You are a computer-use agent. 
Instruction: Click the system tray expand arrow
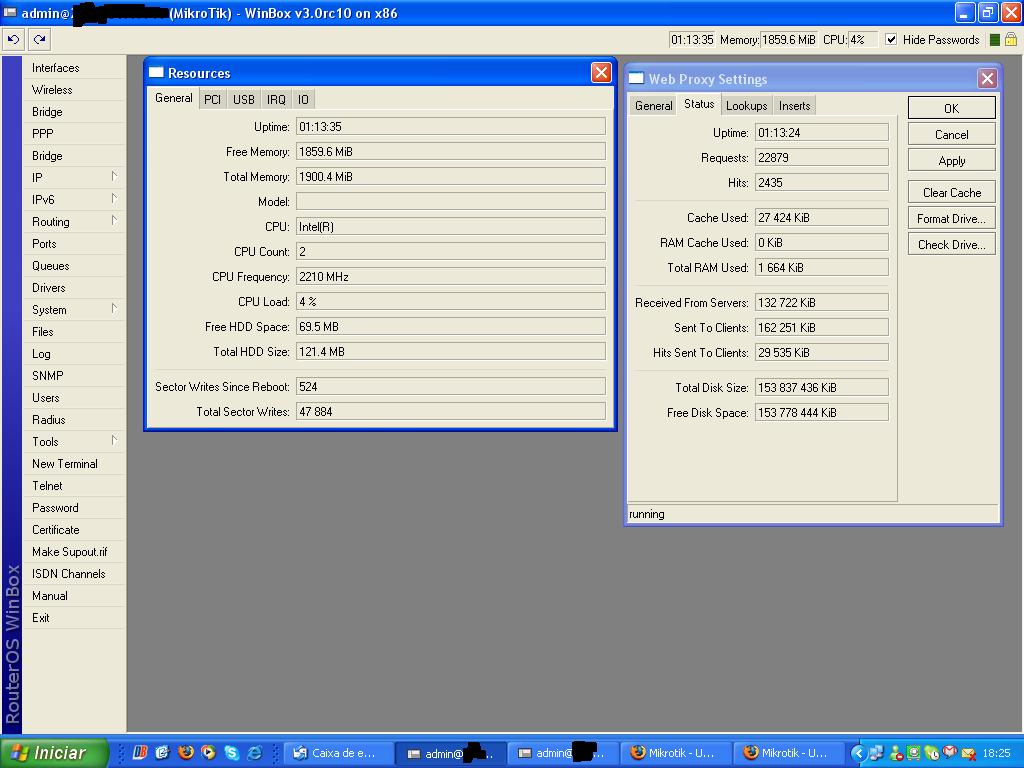pyautogui.click(x=858, y=753)
